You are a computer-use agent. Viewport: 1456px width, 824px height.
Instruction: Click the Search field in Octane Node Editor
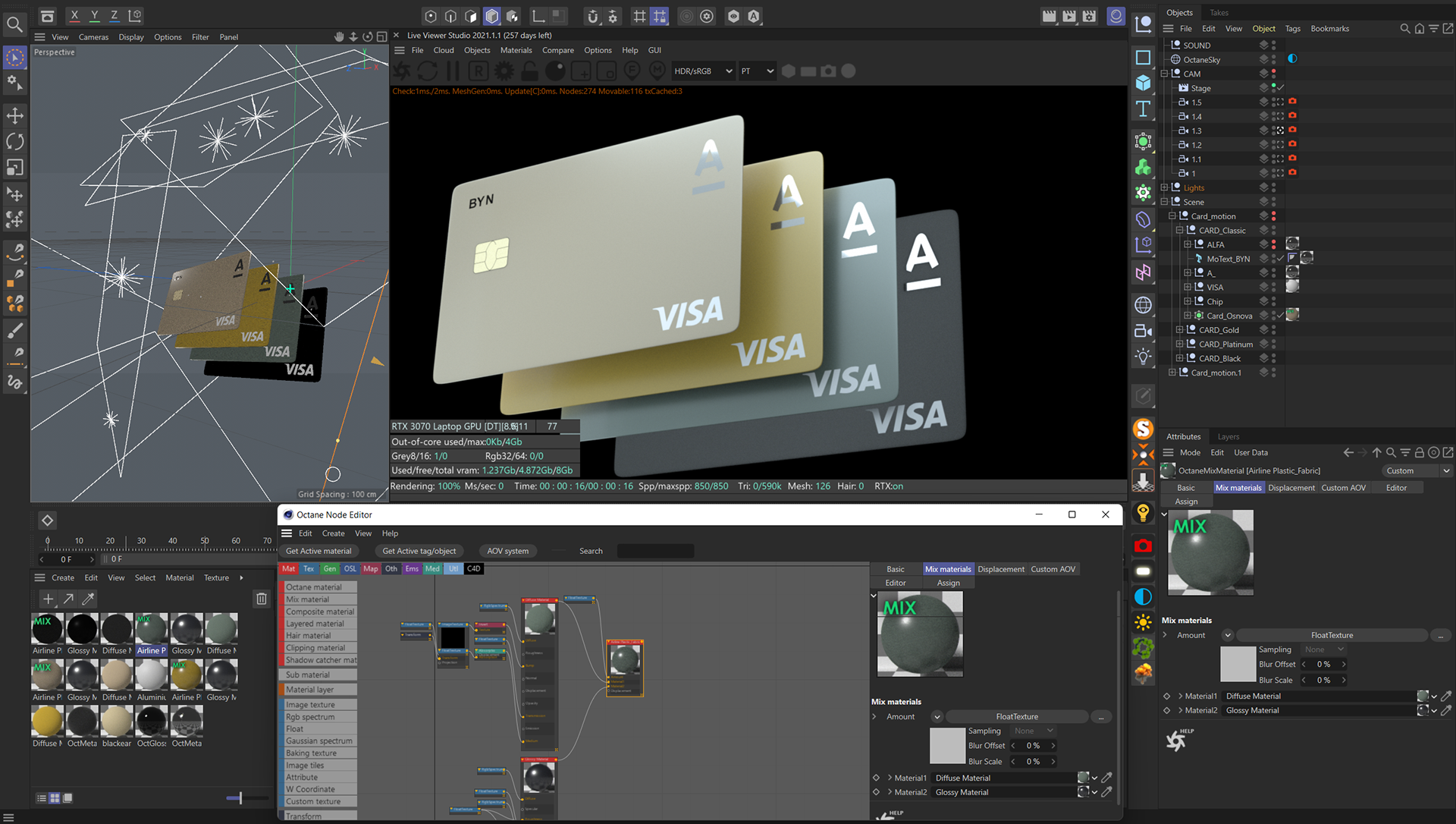point(655,551)
